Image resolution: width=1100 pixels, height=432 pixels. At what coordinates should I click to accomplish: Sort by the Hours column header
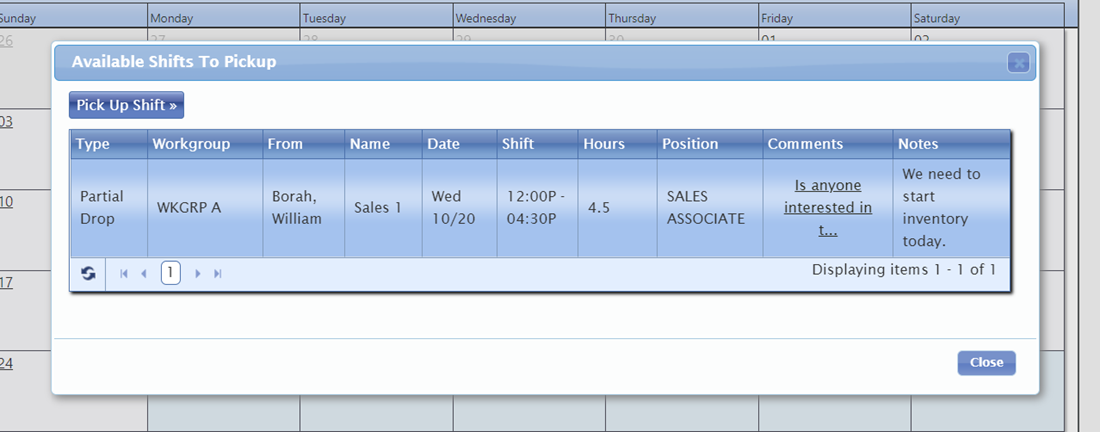coord(604,144)
